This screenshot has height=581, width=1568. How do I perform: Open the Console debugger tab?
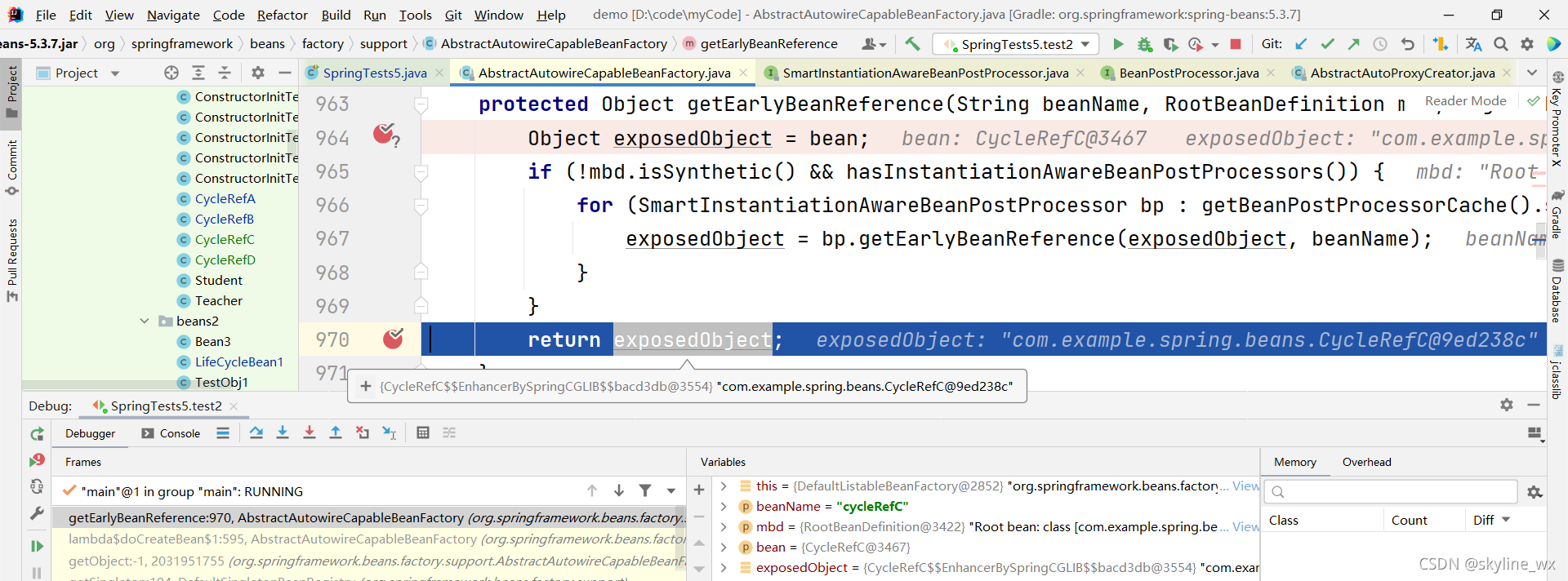tap(171, 433)
